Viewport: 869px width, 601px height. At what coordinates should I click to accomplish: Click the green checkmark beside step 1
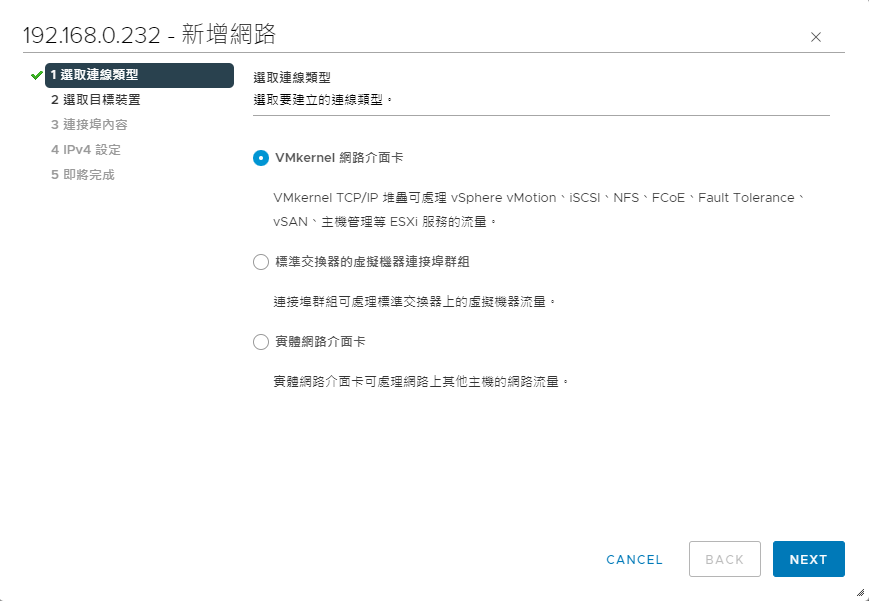(x=37, y=75)
